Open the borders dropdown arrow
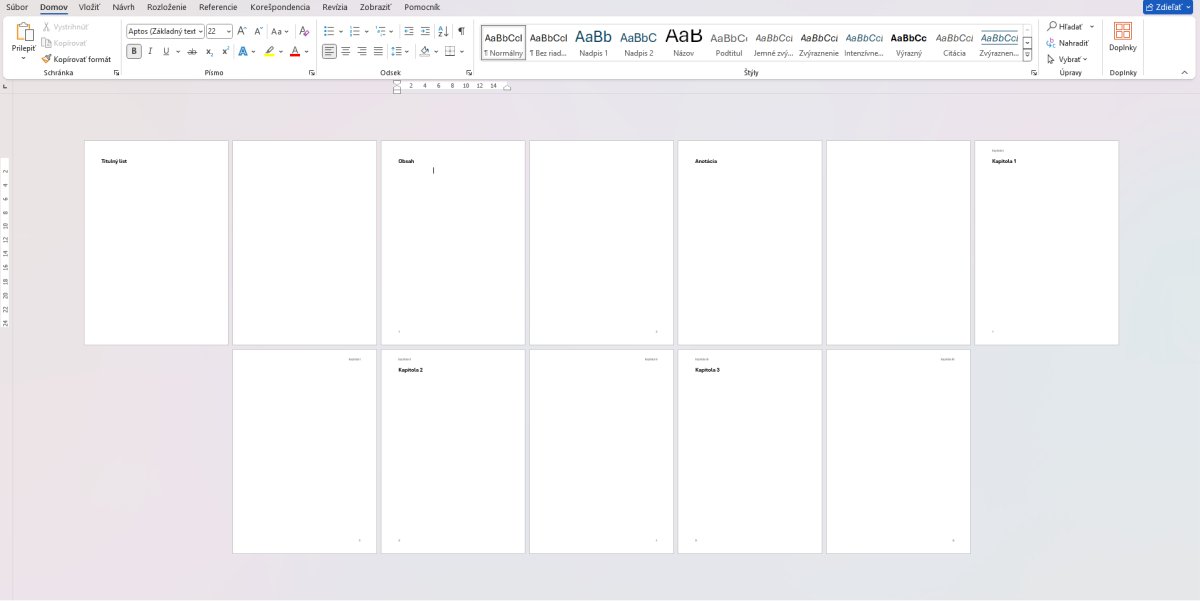Image resolution: width=1200 pixels, height=601 pixels. (x=462, y=51)
